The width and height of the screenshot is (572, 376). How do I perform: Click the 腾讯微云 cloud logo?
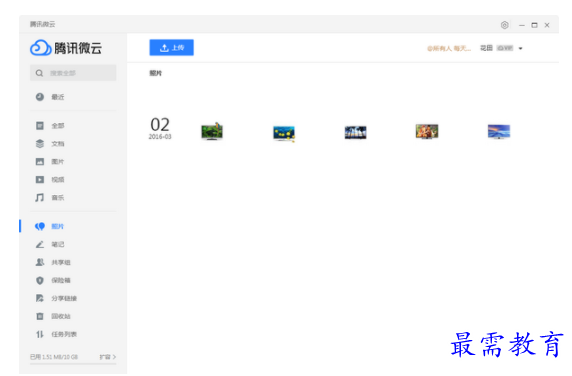[66, 48]
